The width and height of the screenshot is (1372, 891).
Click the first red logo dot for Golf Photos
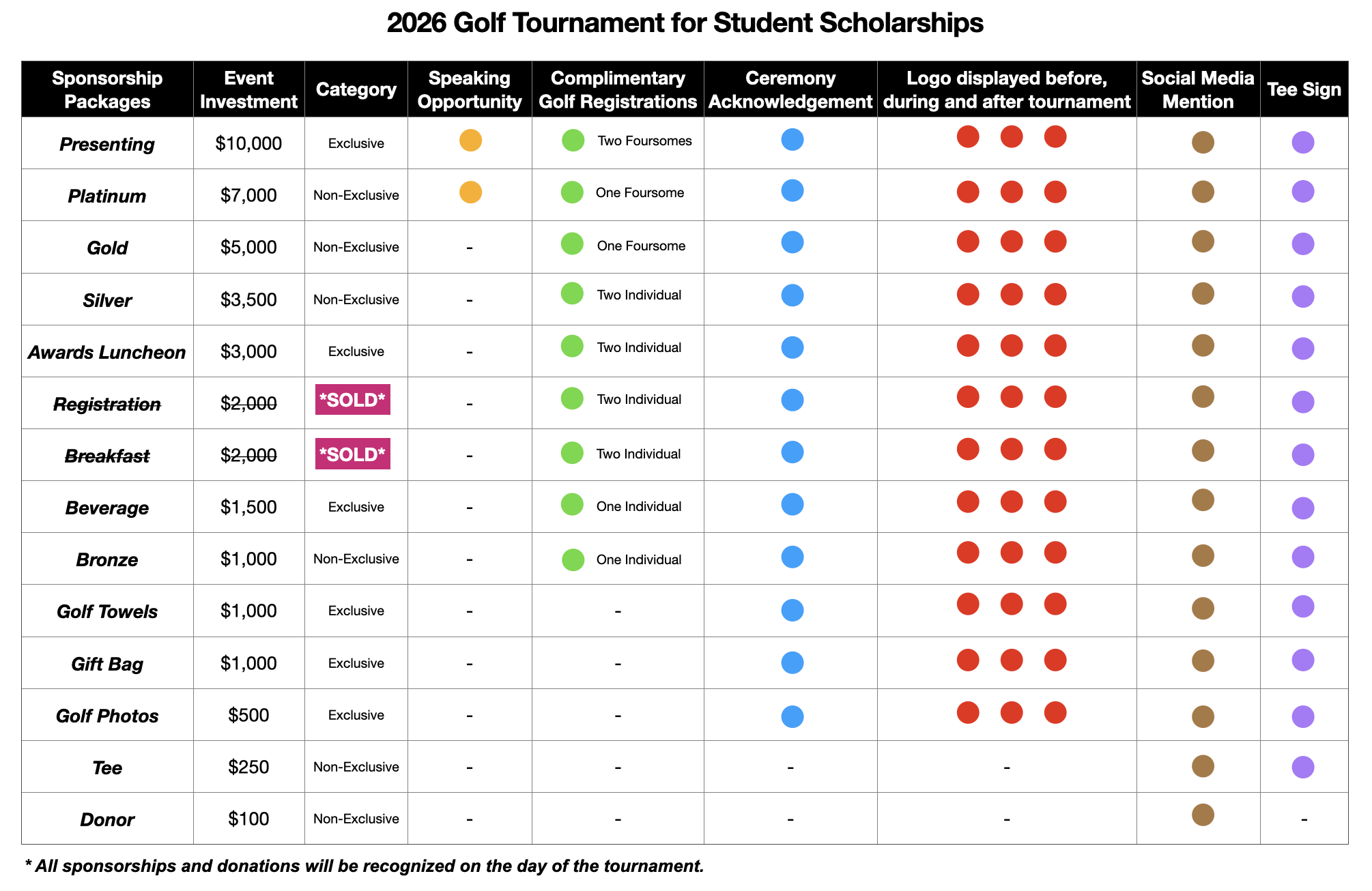(967, 712)
